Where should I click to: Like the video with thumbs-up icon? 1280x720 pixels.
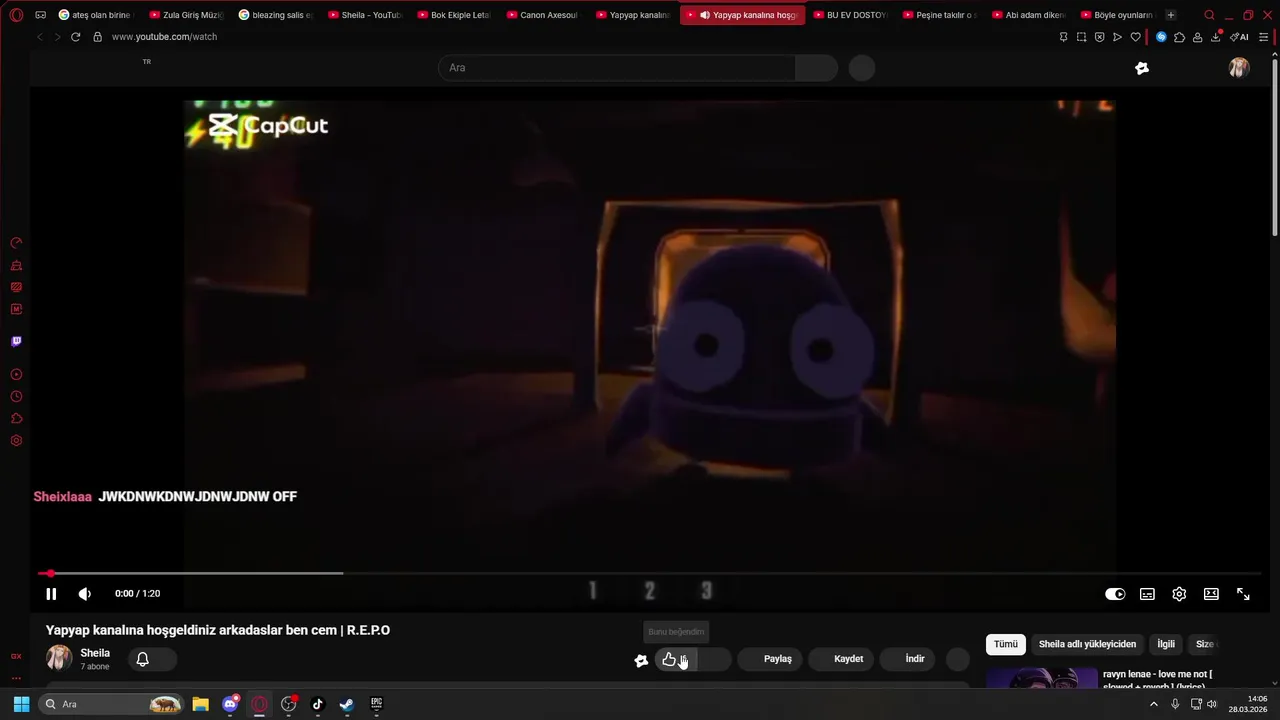[x=669, y=659]
